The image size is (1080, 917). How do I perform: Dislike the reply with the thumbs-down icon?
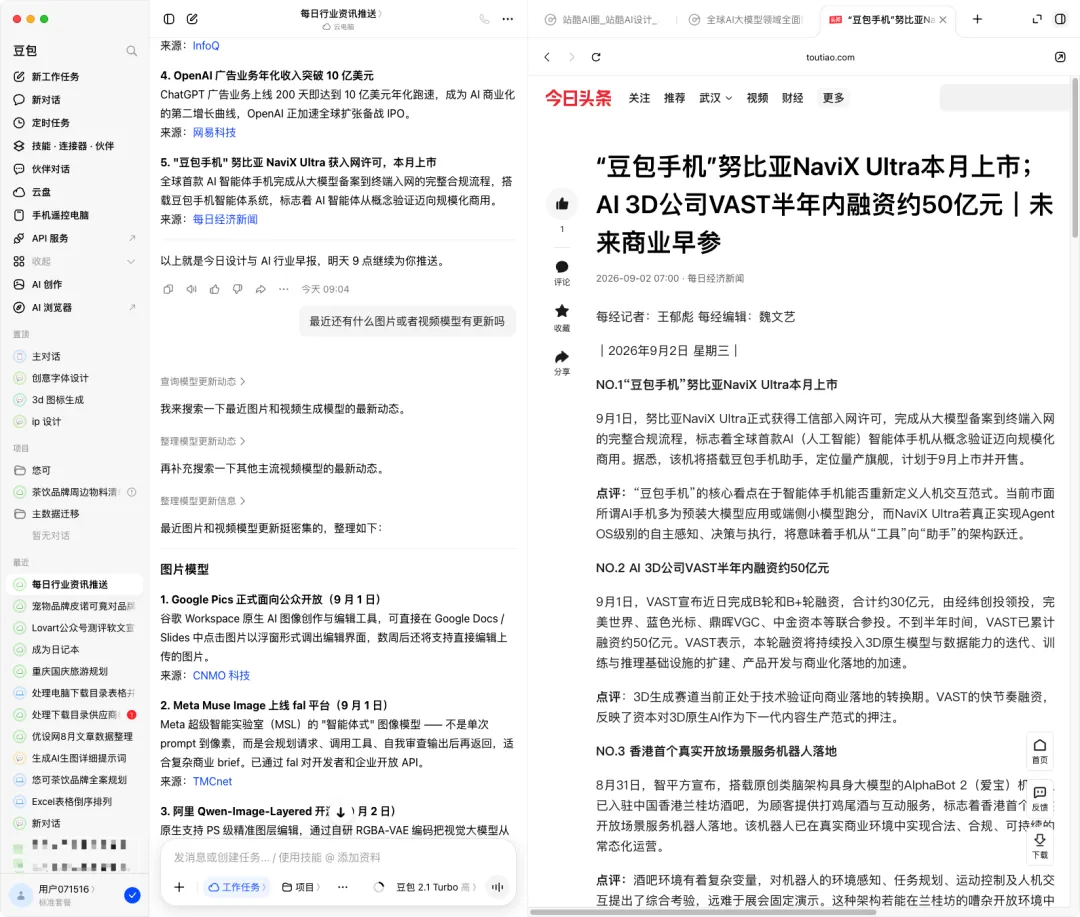tap(238, 289)
